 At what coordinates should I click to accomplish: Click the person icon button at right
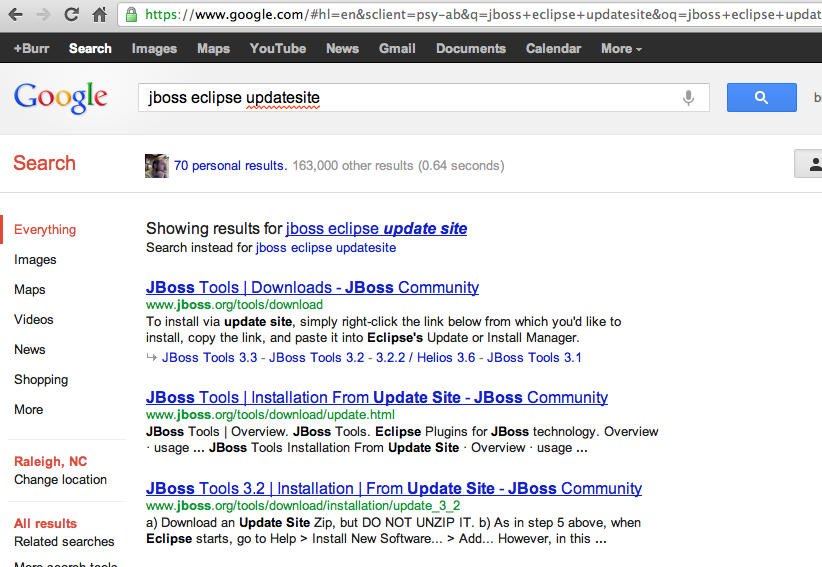[x=809, y=164]
